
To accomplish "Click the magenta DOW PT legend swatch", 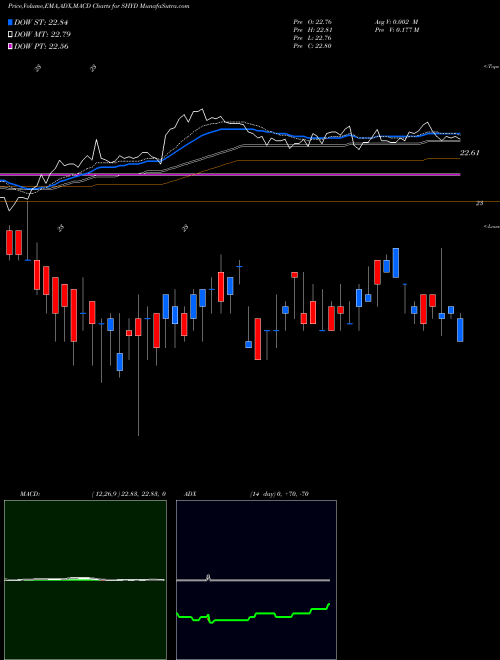I will 10,46.
